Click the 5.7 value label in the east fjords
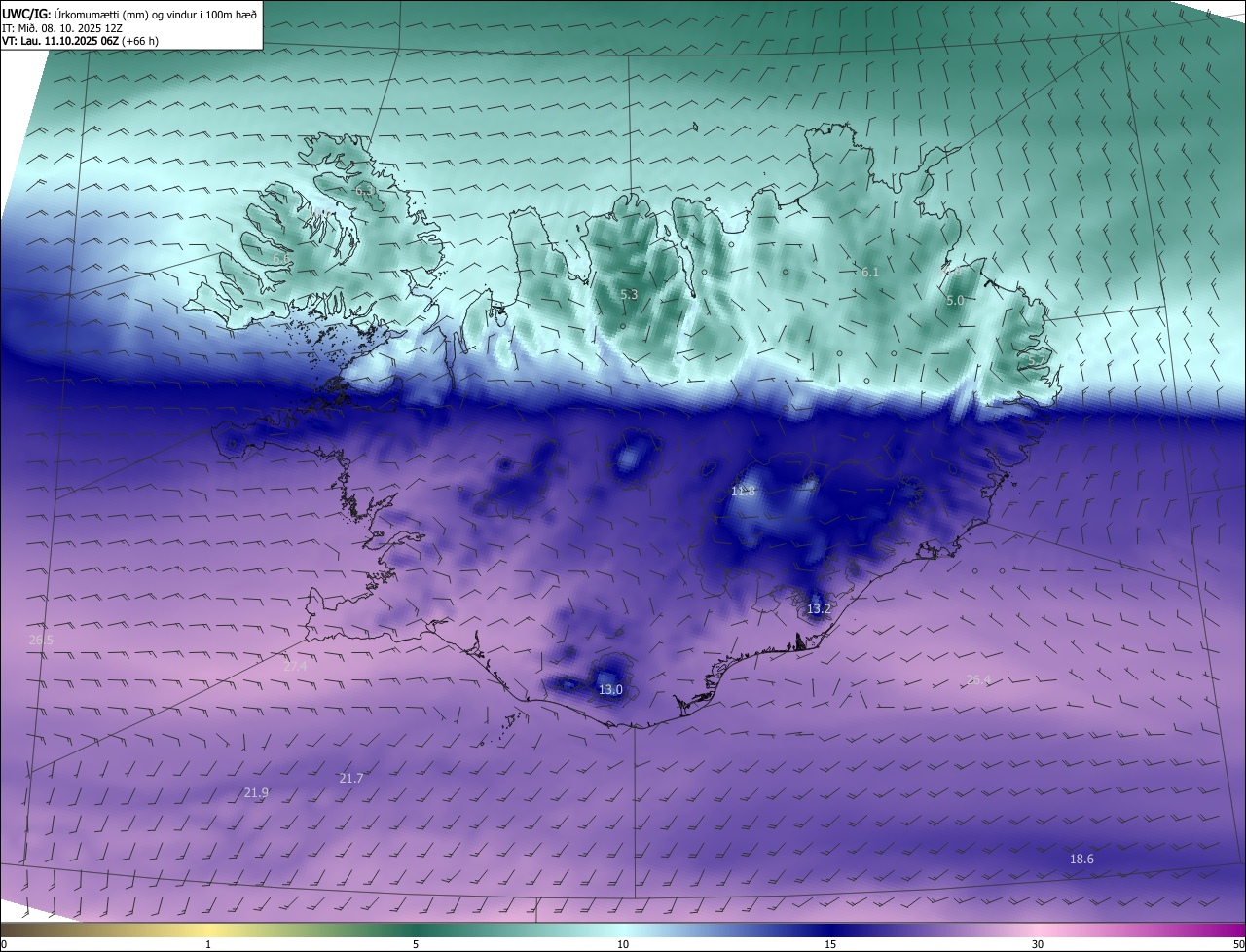Image resolution: width=1246 pixels, height=952 pixels. tap(1038, 361)
